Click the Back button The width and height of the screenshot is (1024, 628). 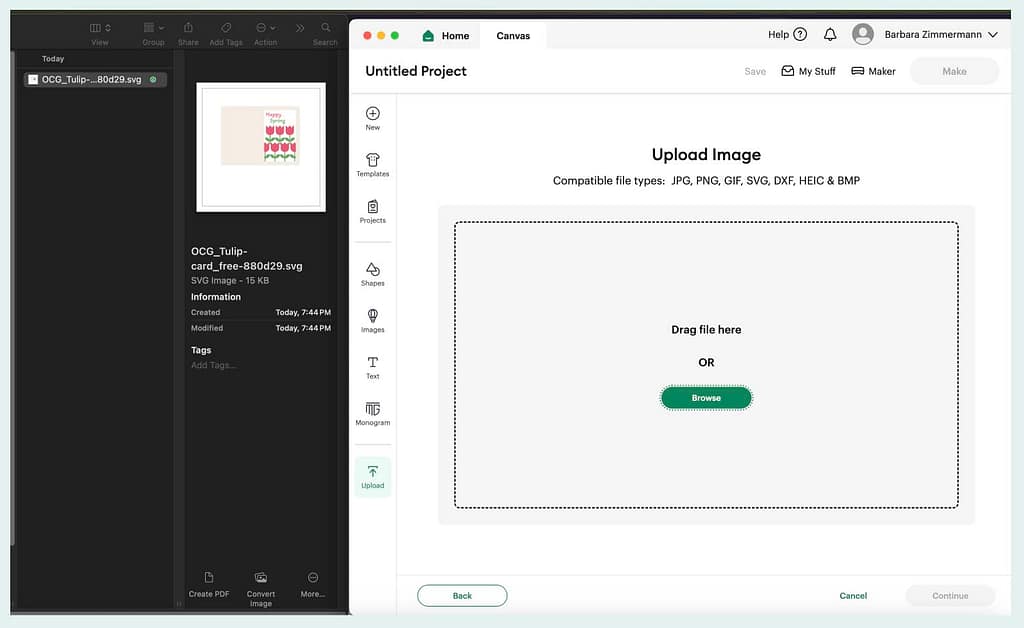point(462,595)
